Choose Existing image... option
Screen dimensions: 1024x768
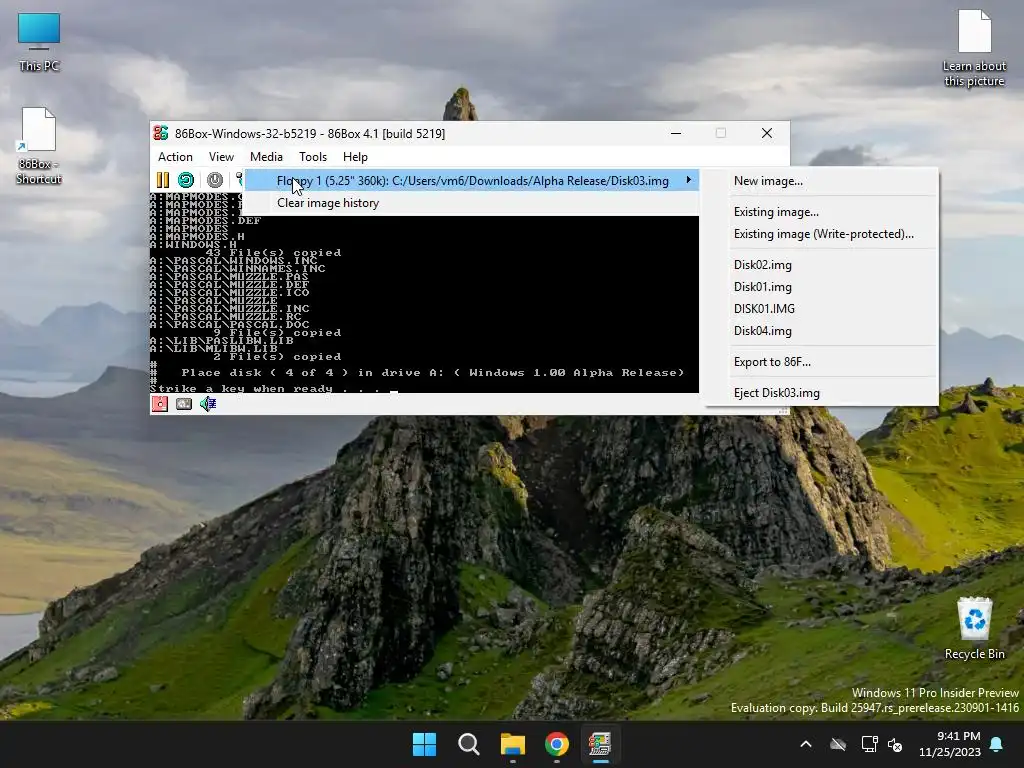click(823, 212)
